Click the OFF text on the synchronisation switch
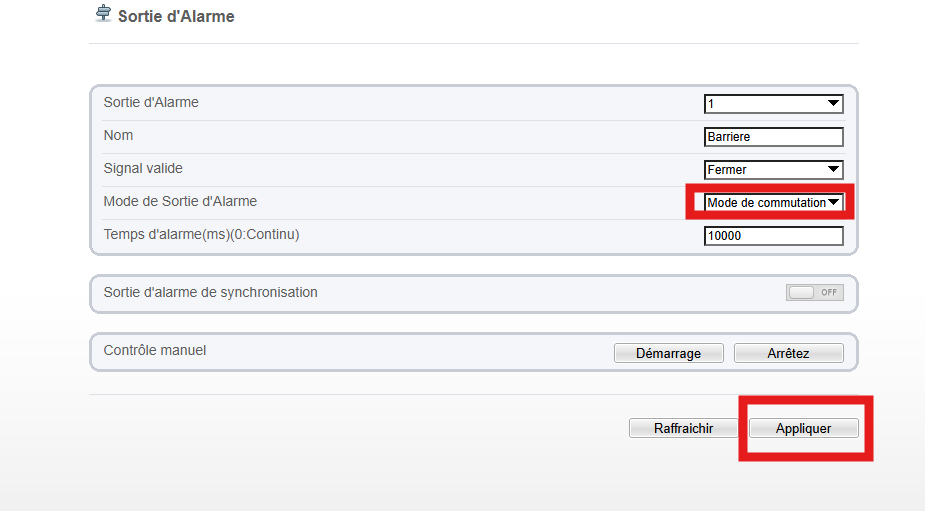Viewport: 925px width, 511px height. point(829,292)
